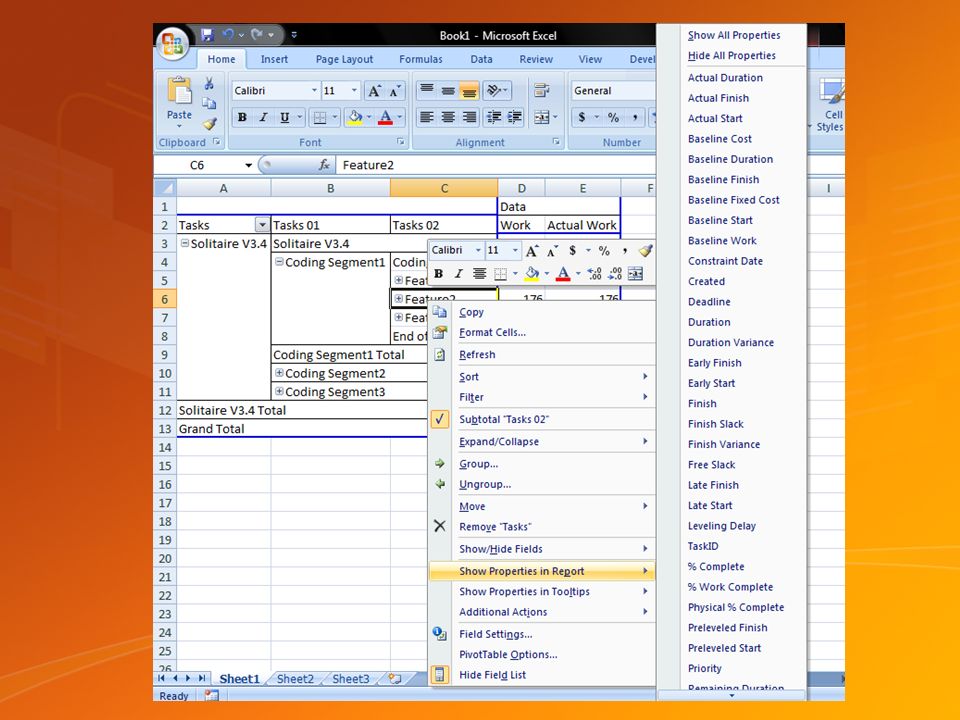The height and width of the screenshot is (720, 960).
Task: Click the ribbon Font Color red A
Action: coord(385,118)
